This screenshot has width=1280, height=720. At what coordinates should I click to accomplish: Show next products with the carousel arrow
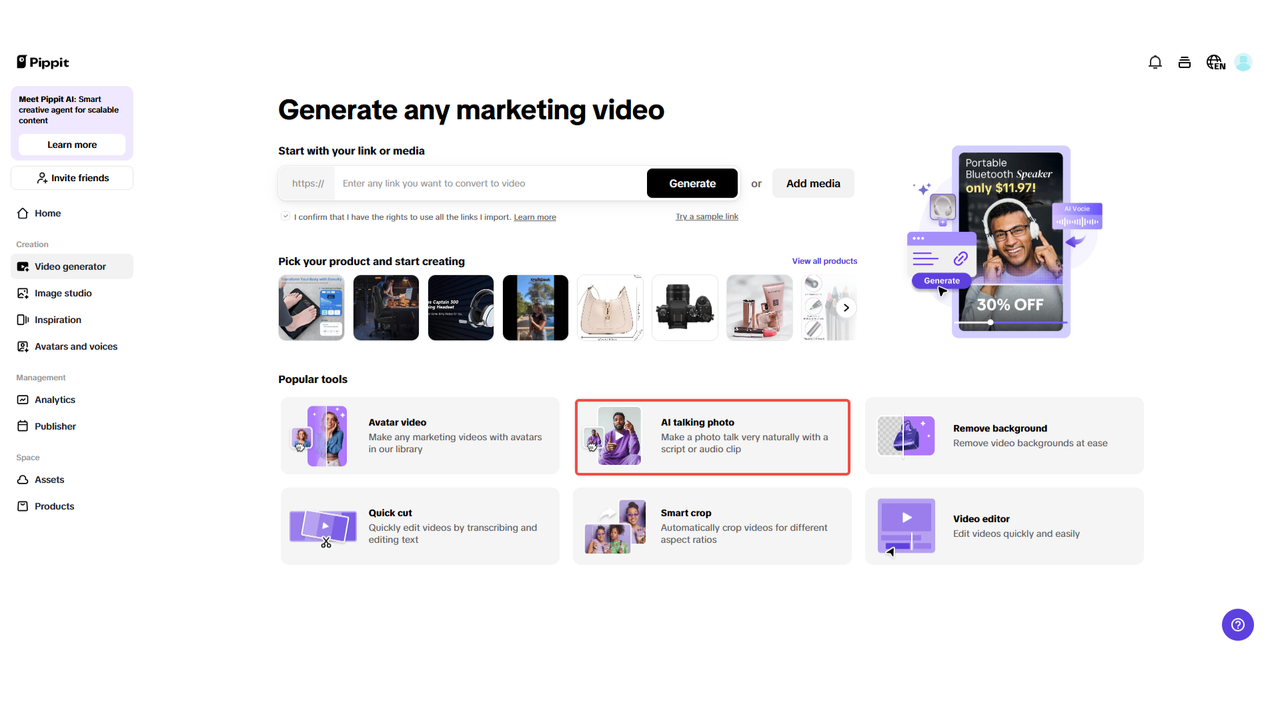(x=846, y=308)
